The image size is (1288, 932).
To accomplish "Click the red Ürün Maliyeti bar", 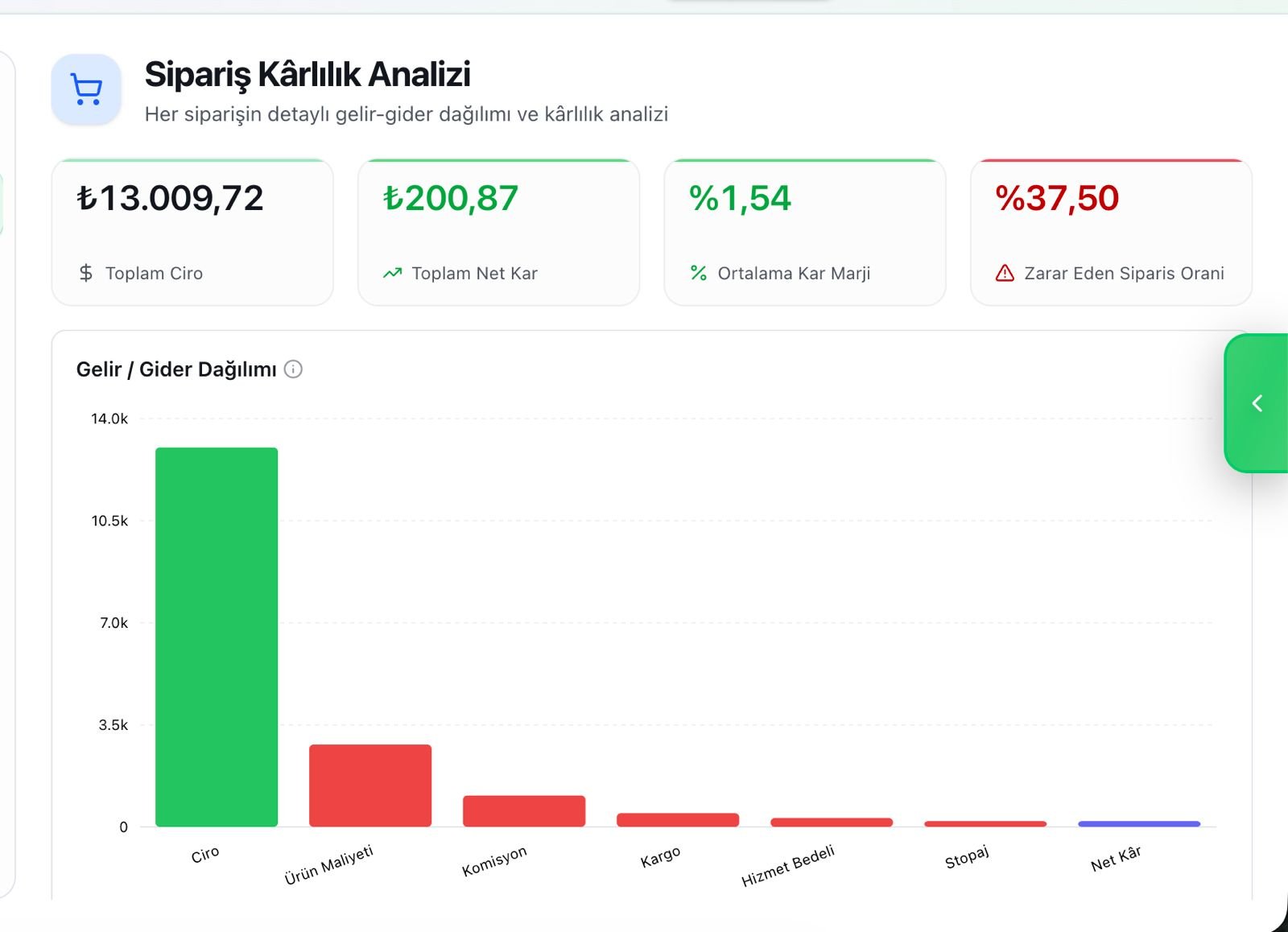I will click(370, 786).
